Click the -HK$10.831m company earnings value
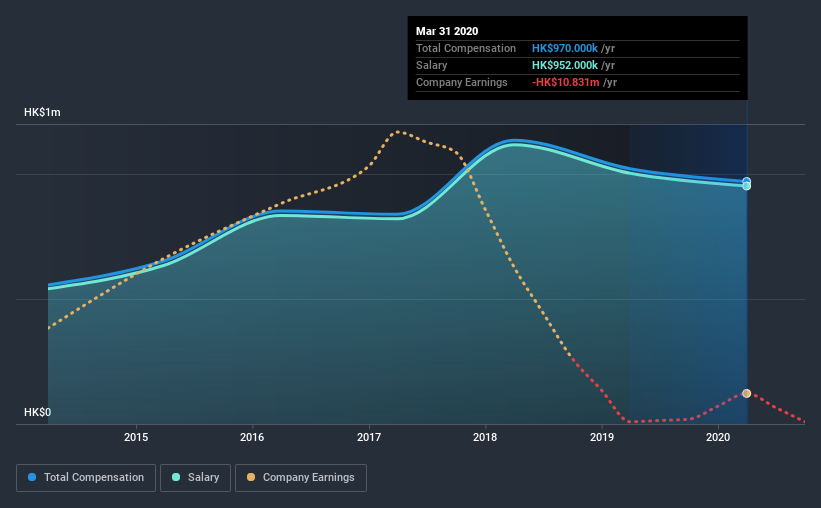 565,82
